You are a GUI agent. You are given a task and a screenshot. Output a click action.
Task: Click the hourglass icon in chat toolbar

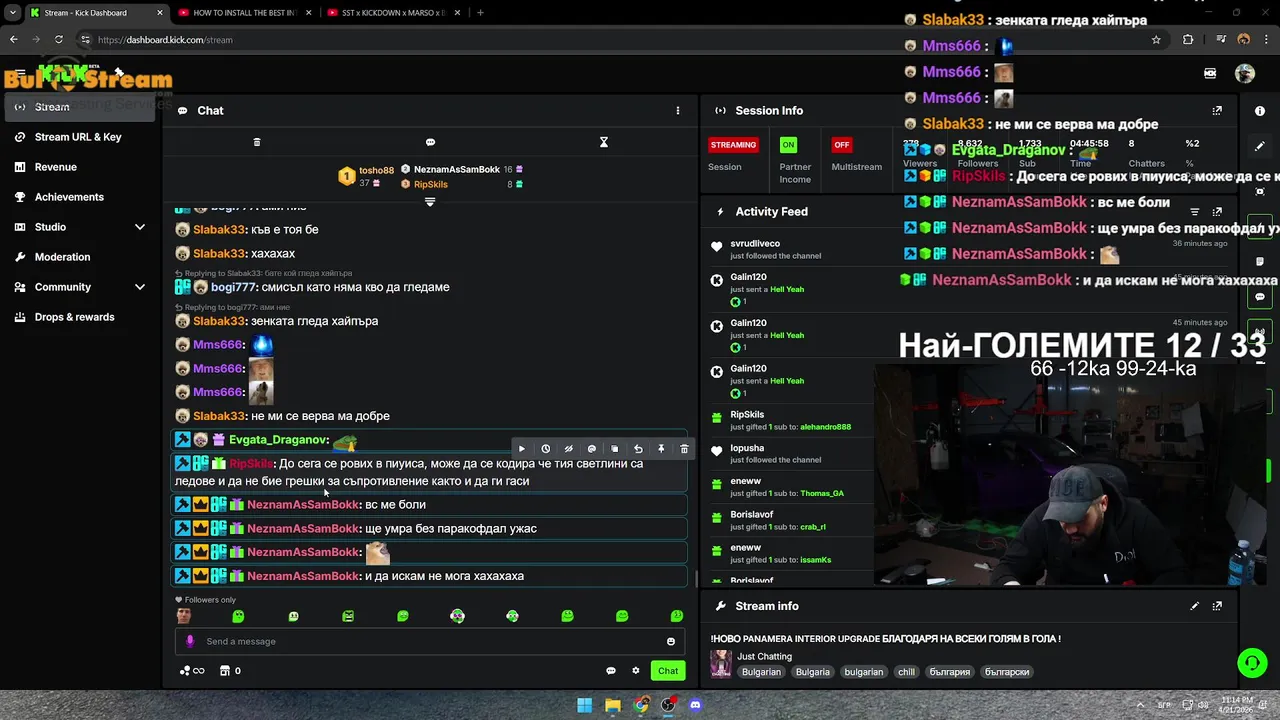(604, 142)
